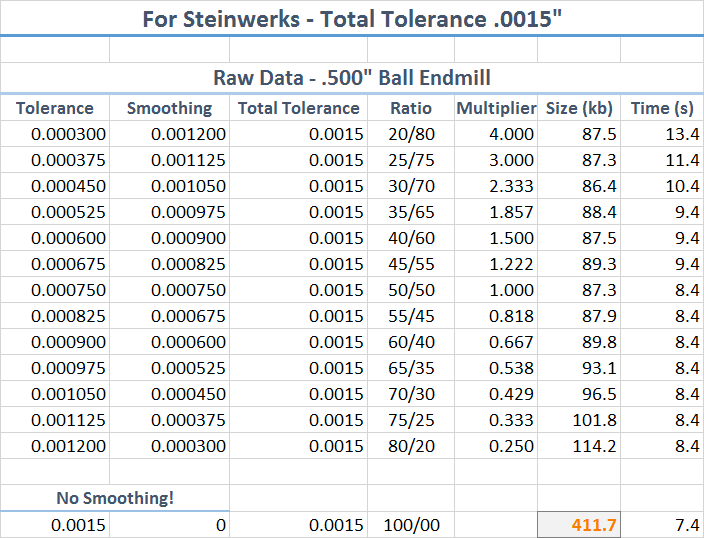Image resolution: width=704 pixels, height=538 pixels.
Task: Select tolerance cell 0.000375
Action: (55, 160)
